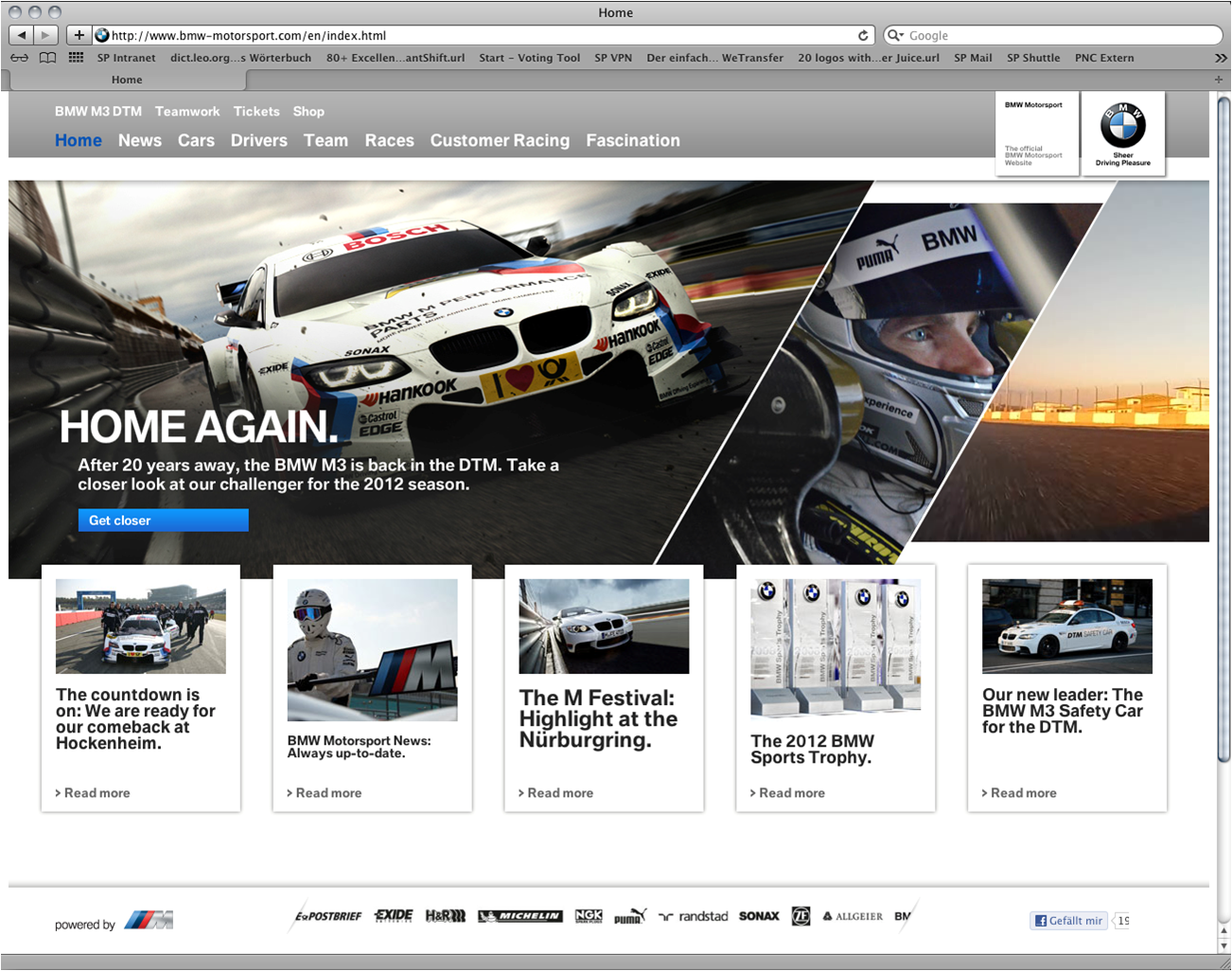
Task: Open Reading List glasses icon
Action: click(19, 58)
